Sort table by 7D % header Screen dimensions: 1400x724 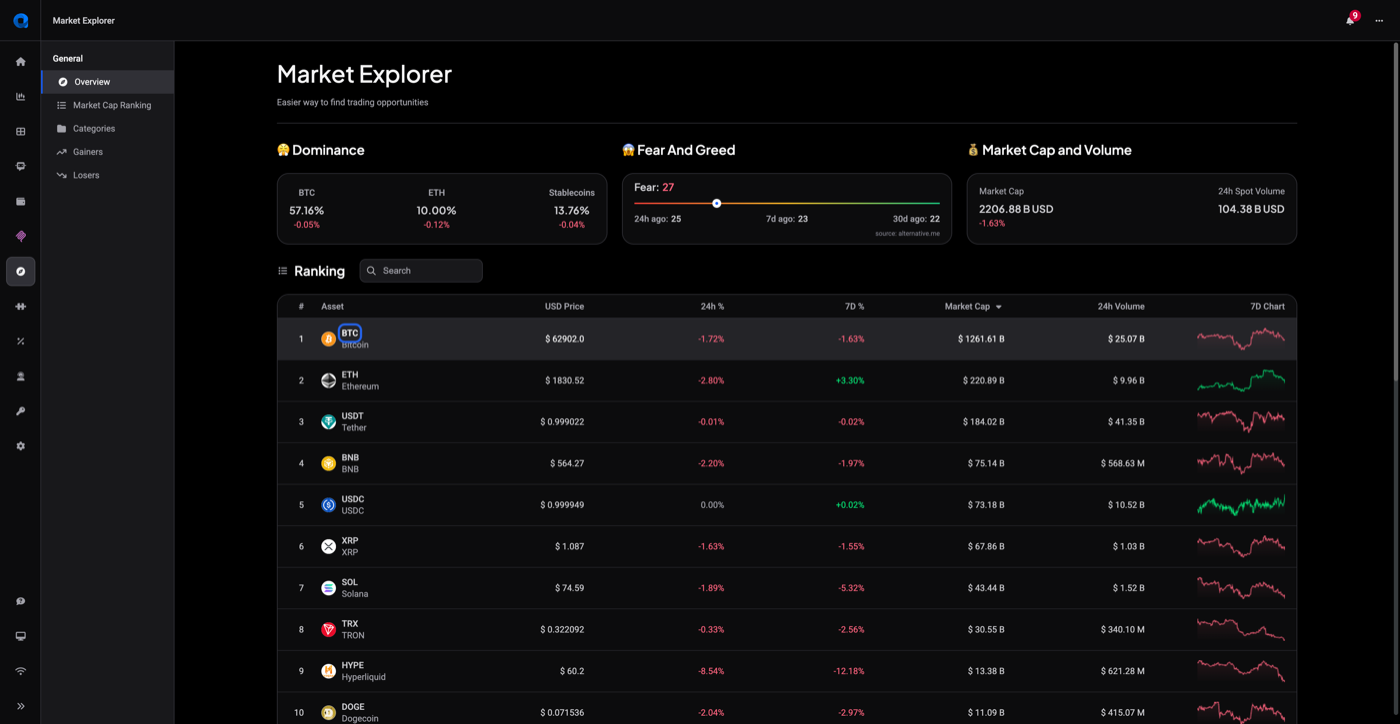click(x=854, y=307)
